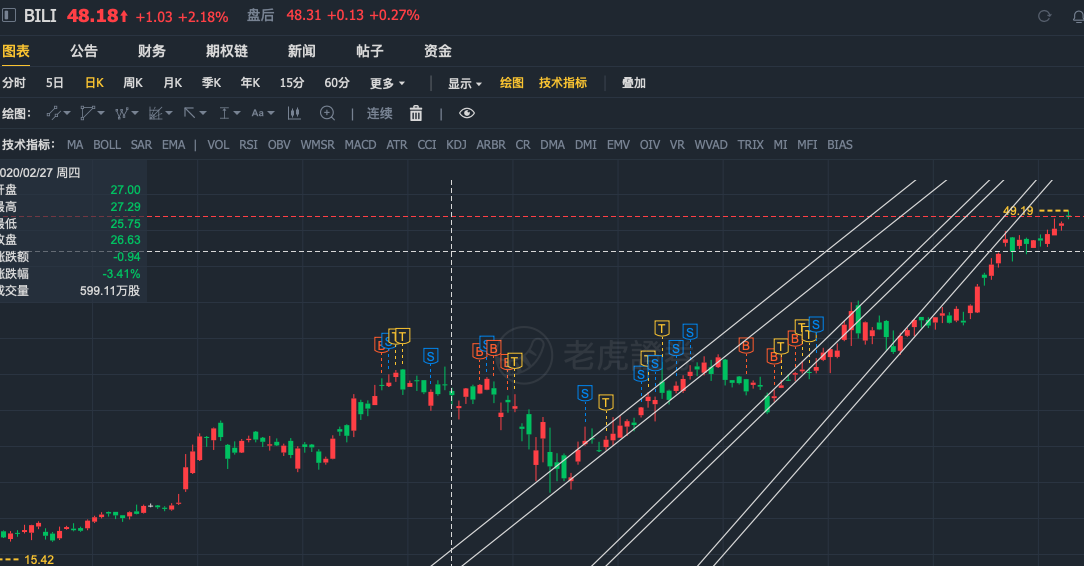Enable the DMA indicator
The height and width of the screenshot is (566, 1084).
pyautogui.click(x=552, y=145)
